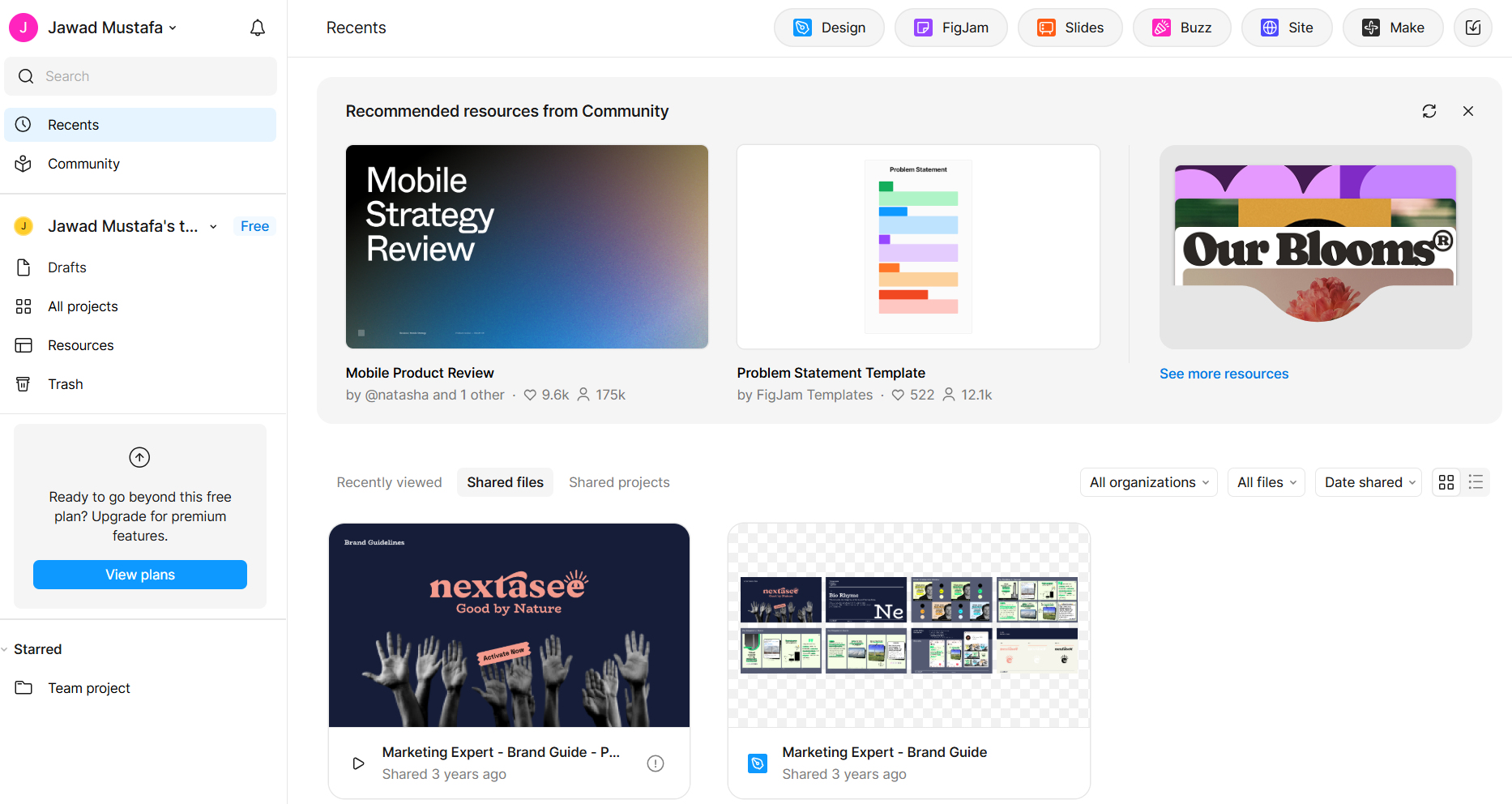Click the Recents clock icon
The width and height of the screenshot is (1512, 804).
(x=23, y=125)
